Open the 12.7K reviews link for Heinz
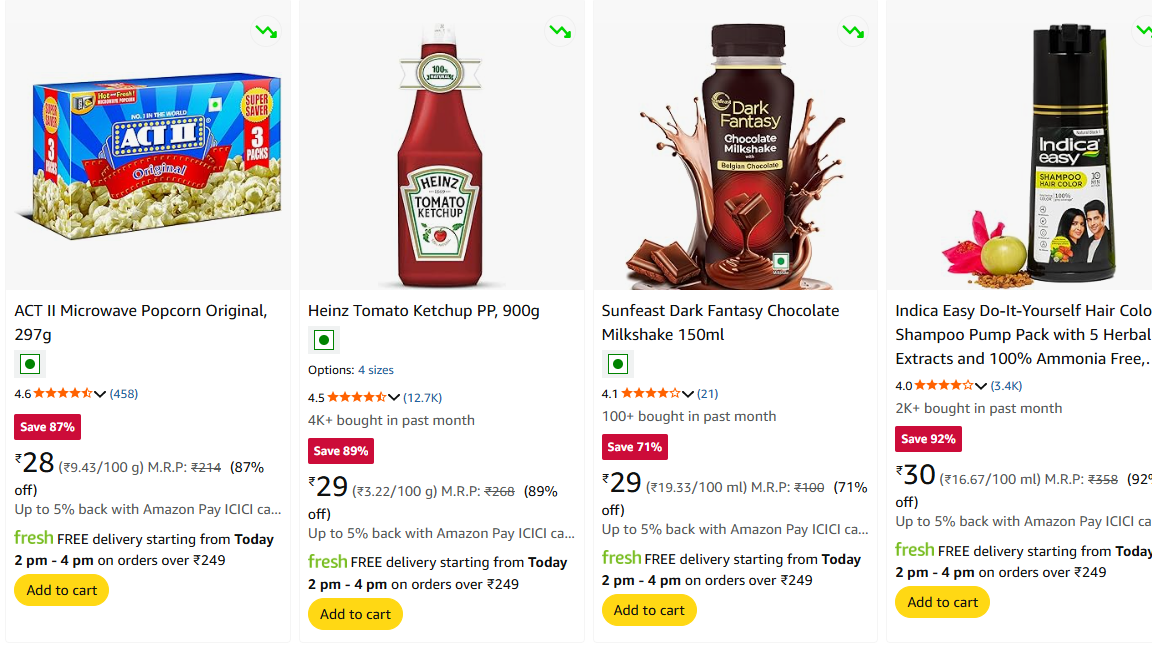1152x647 pixels. [422, 398]
